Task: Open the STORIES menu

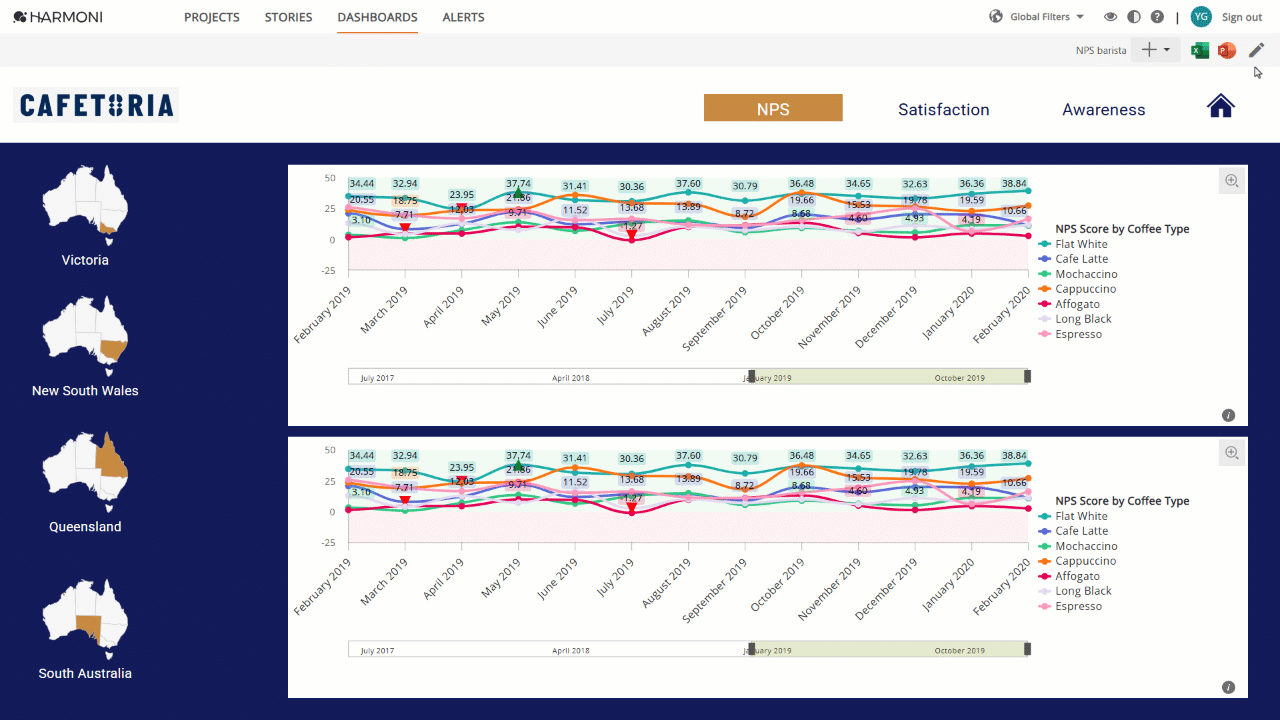Action: [288, 17]
